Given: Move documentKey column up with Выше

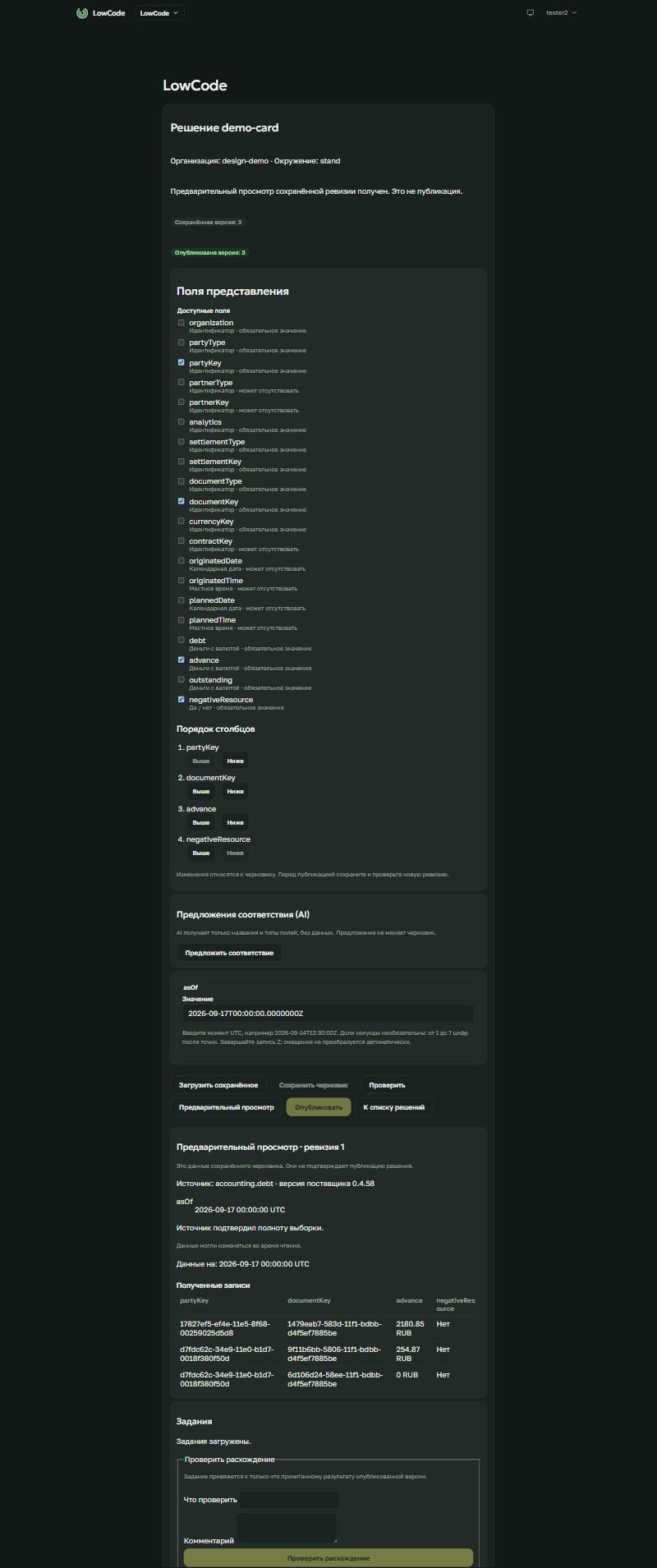Looking at the screenshot, I should [x=200, y=792].
